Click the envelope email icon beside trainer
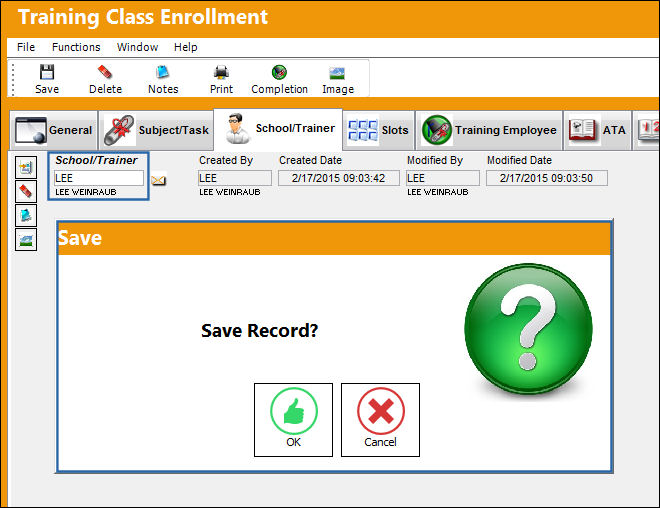The width and height of the screenshot is (660, 508). [159, 180]
